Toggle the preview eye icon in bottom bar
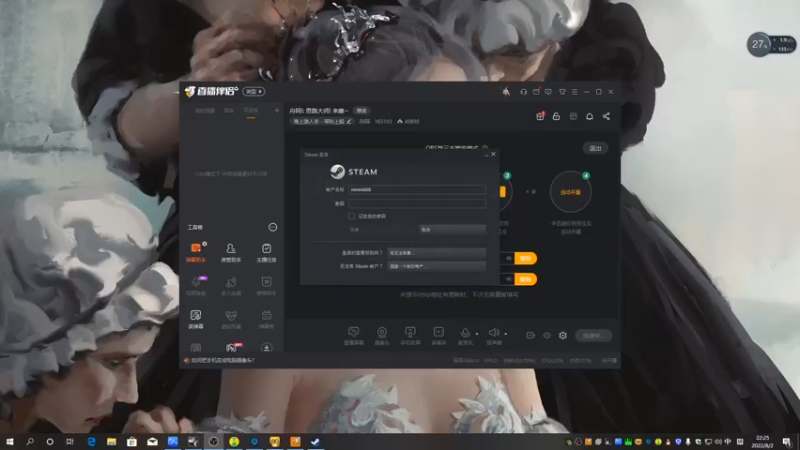The width and height of the screenshot is (800, 450). tap(546, 335)
